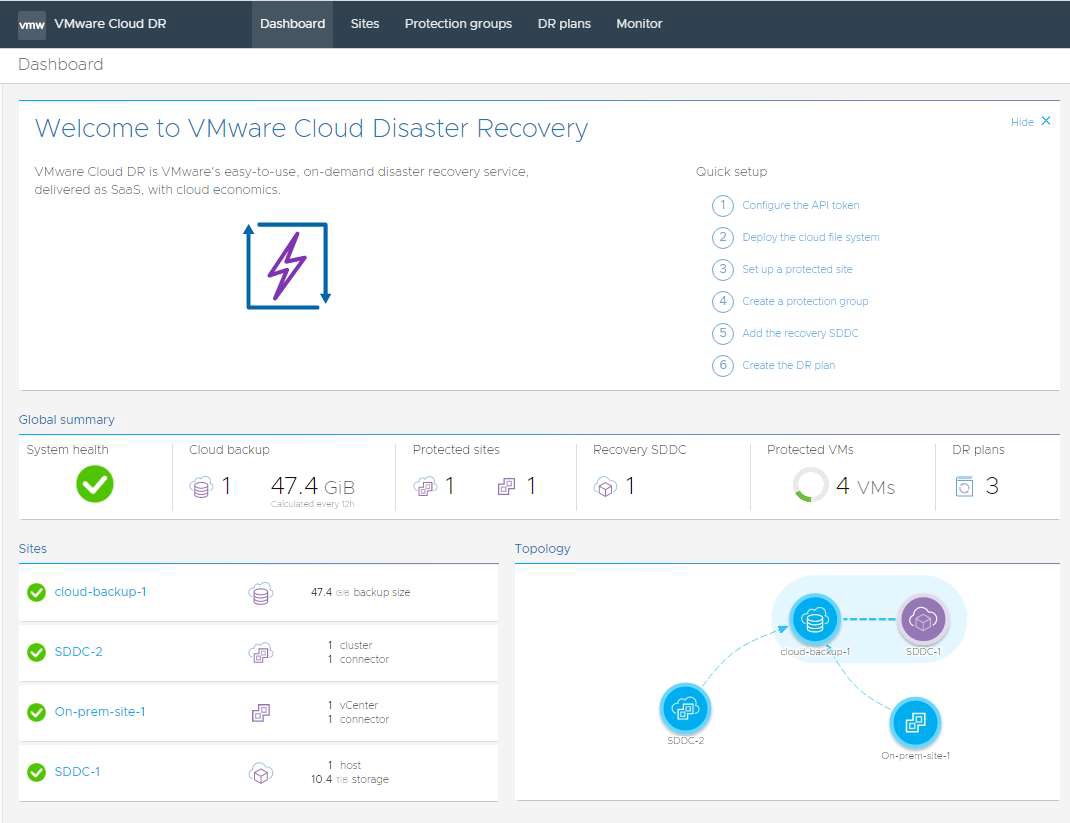Click the On-prem-site-1 row status checkmark
The image size is (1070, 823).
(x=36, y=712)
